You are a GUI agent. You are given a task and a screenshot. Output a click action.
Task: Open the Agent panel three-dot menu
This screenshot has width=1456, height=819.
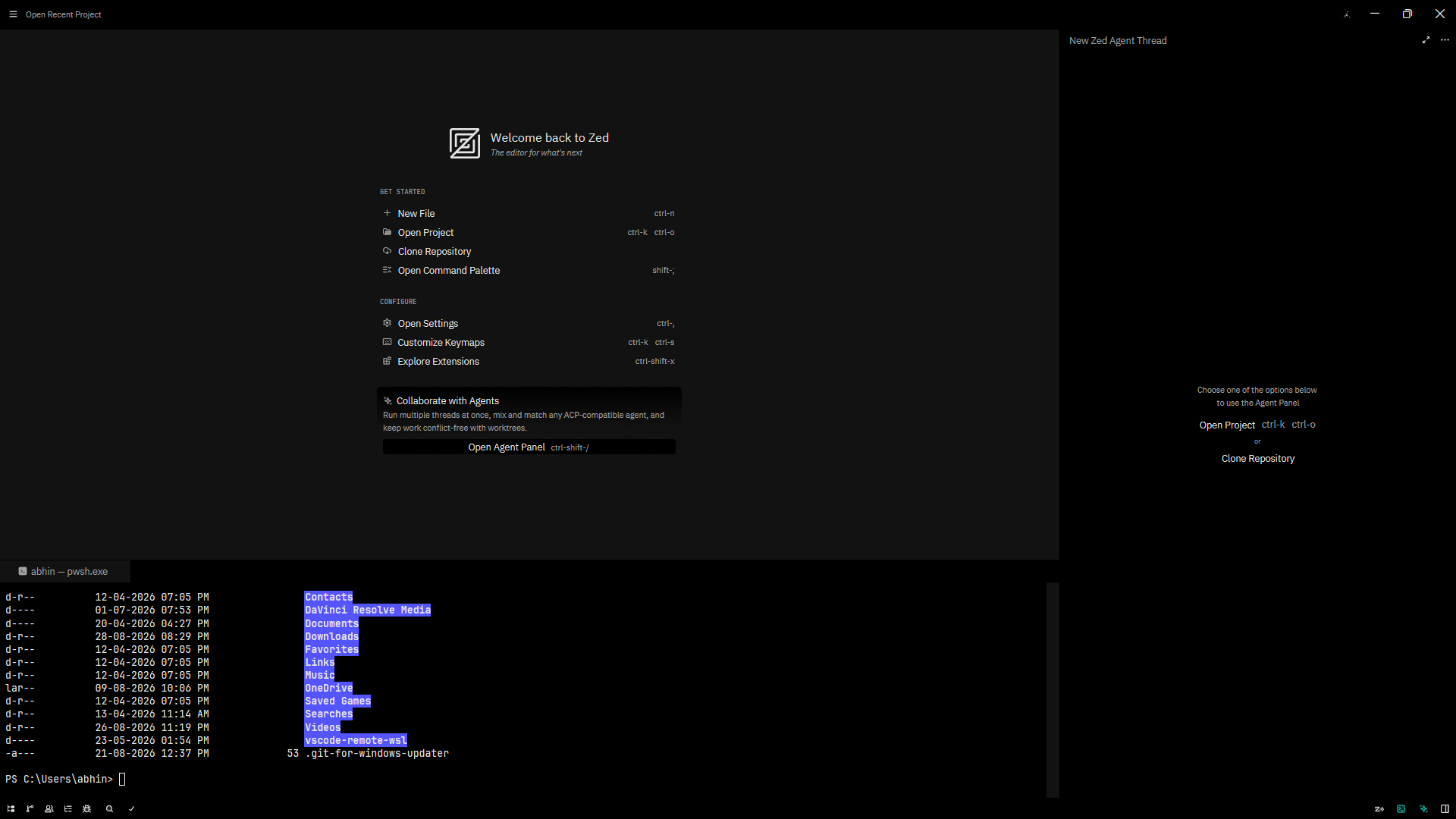click(x=1445, y=40)
